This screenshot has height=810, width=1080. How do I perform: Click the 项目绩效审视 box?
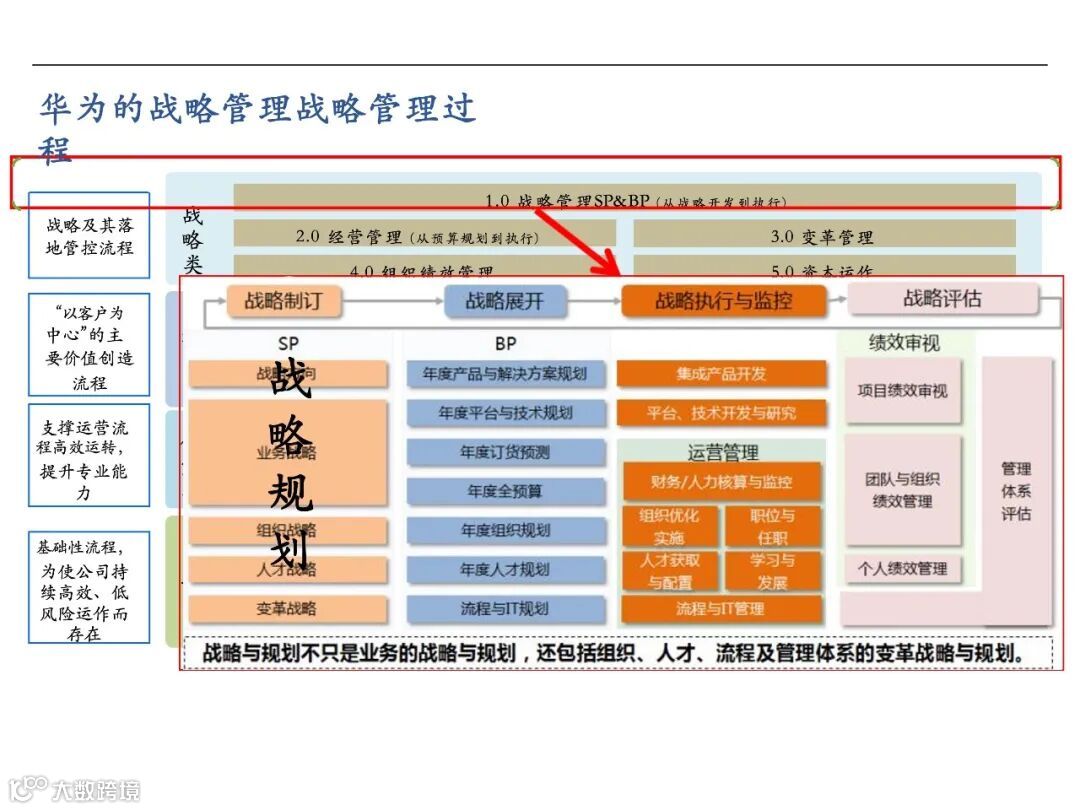point(902,391)
